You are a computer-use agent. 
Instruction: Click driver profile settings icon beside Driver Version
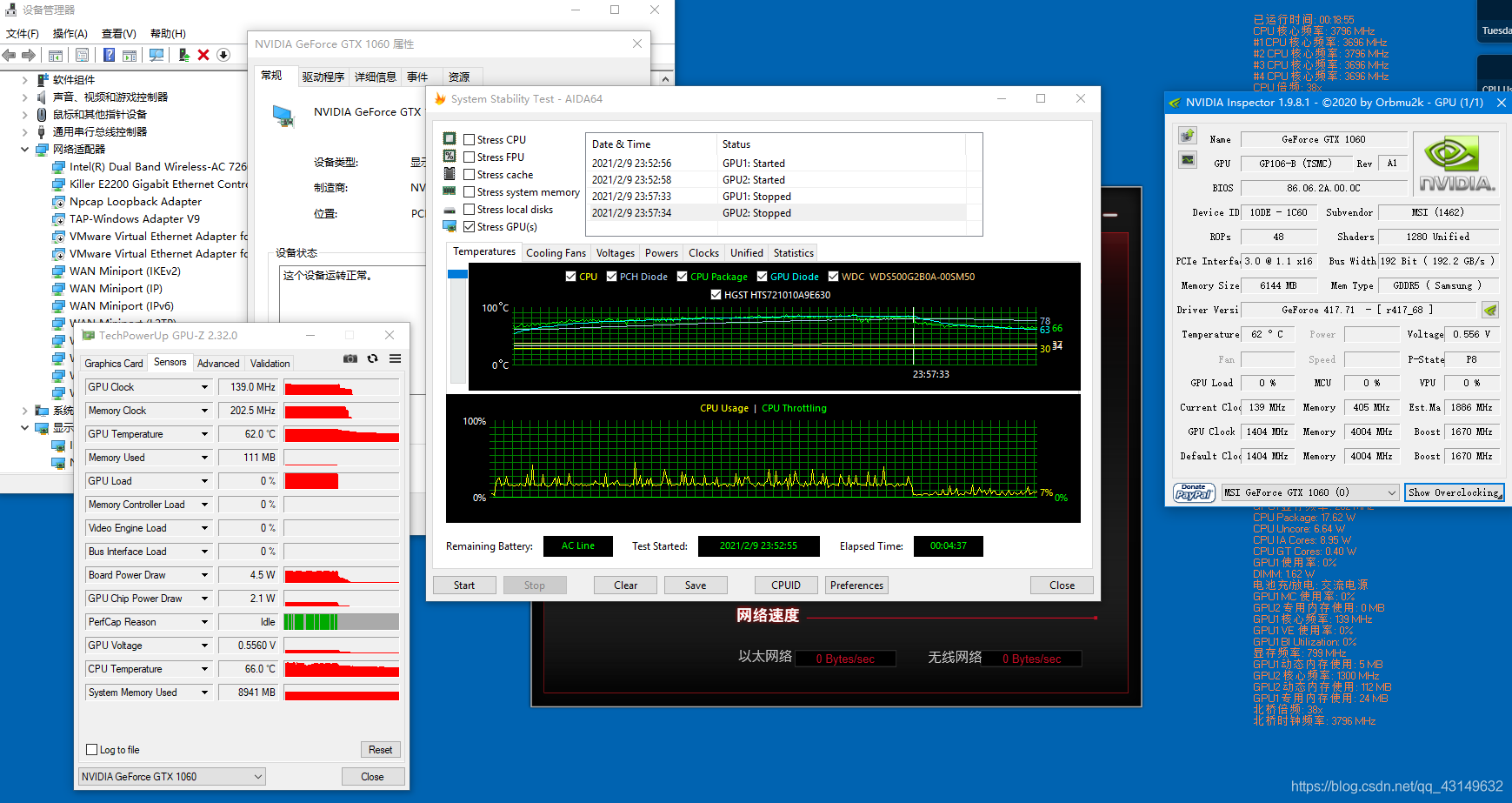click(x=1489, y=310)
